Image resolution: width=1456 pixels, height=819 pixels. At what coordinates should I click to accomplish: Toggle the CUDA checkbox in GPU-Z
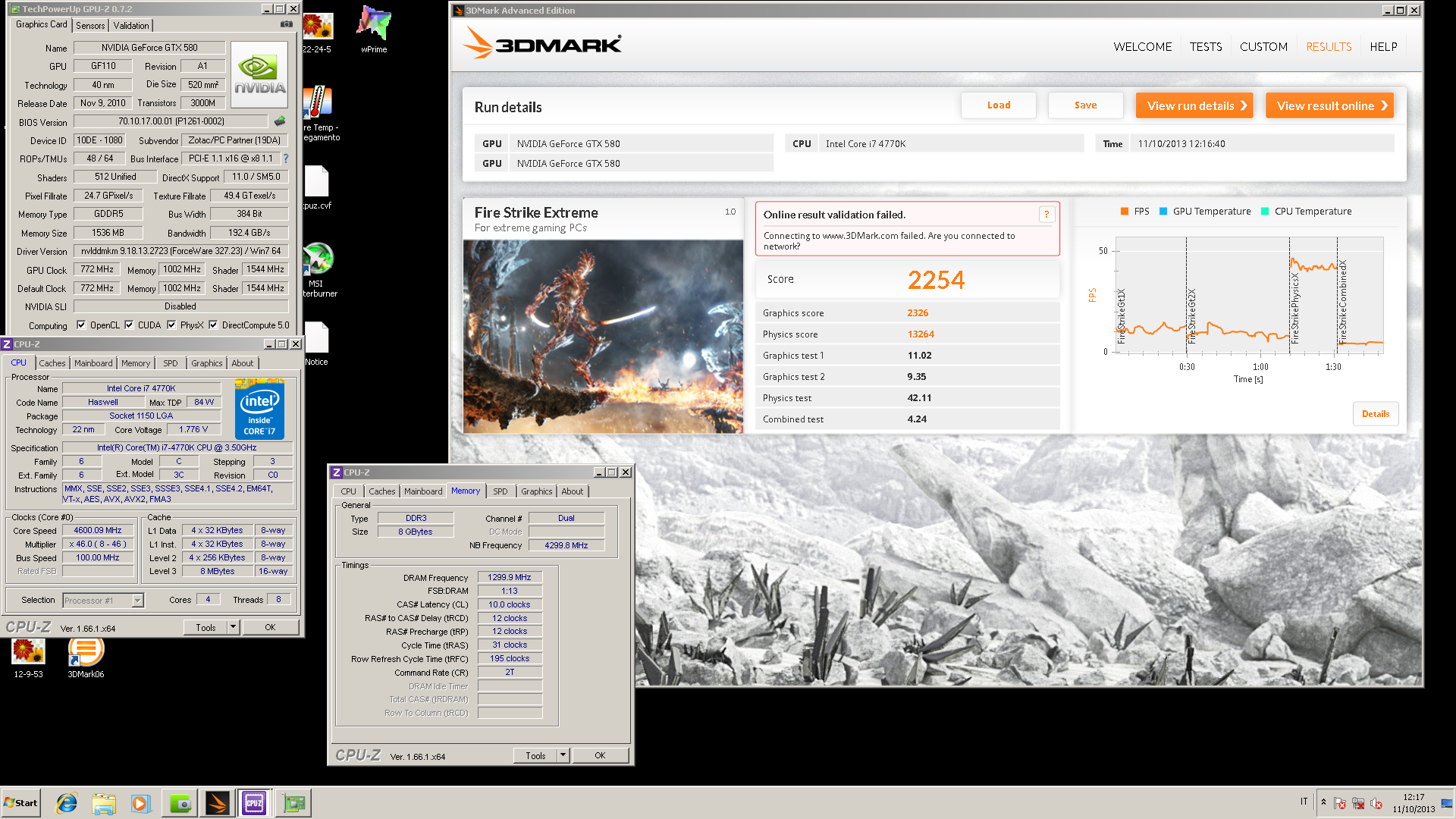129,325
